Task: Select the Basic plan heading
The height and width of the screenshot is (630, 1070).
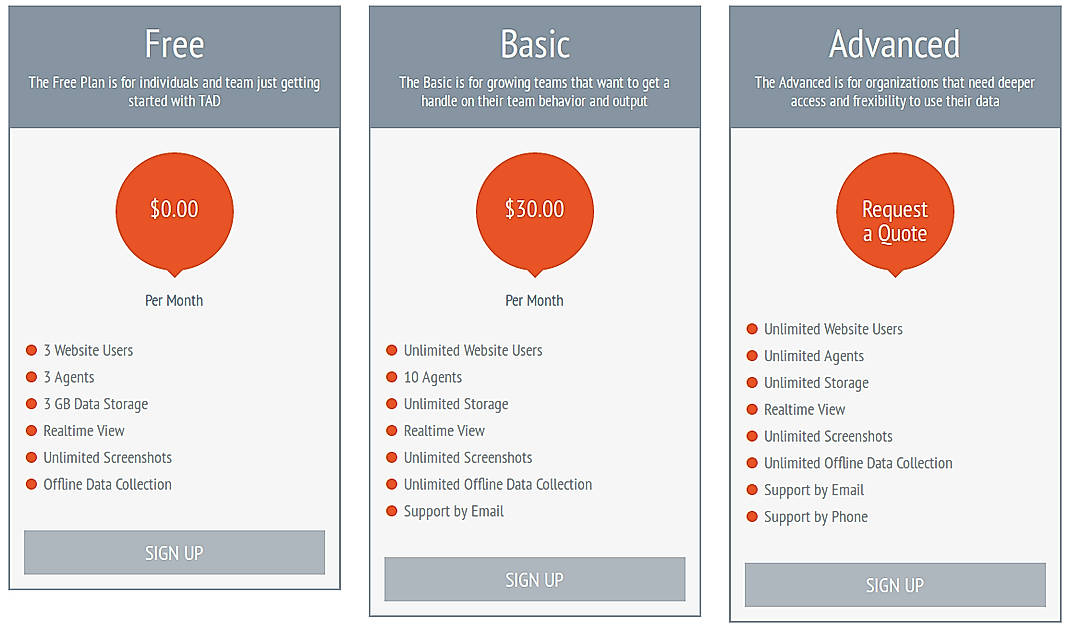Action: (534, 44)
